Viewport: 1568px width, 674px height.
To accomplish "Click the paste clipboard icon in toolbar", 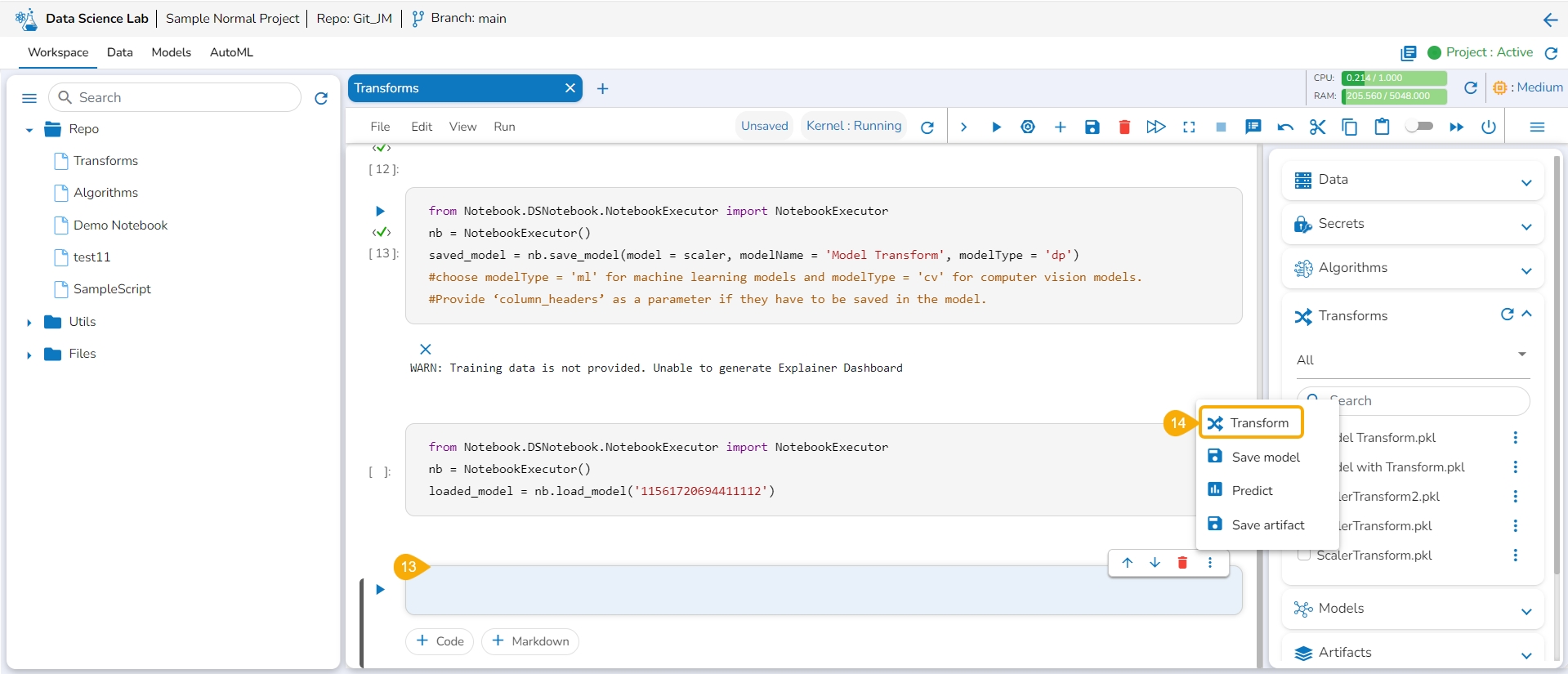I will [1382, 127].
